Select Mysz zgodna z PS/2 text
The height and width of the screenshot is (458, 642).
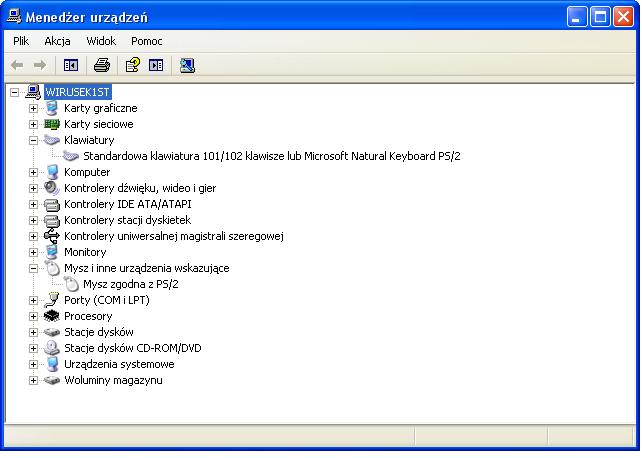point(131,284)
